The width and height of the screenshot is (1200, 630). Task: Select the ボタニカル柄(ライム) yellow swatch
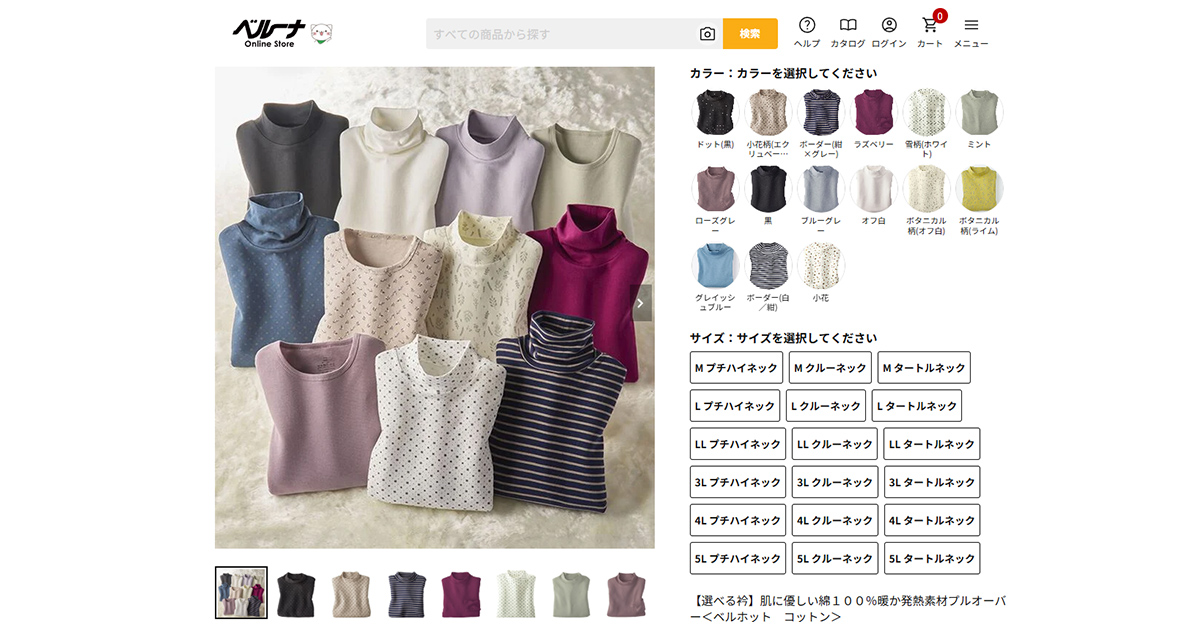click(x=979, y=190)
